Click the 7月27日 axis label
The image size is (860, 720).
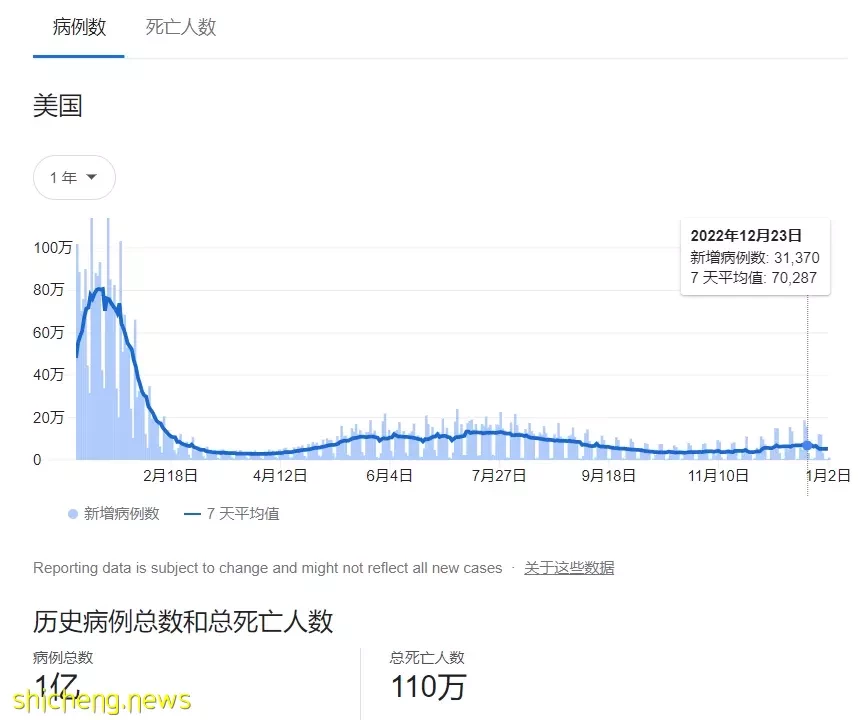tap(499, 475)
